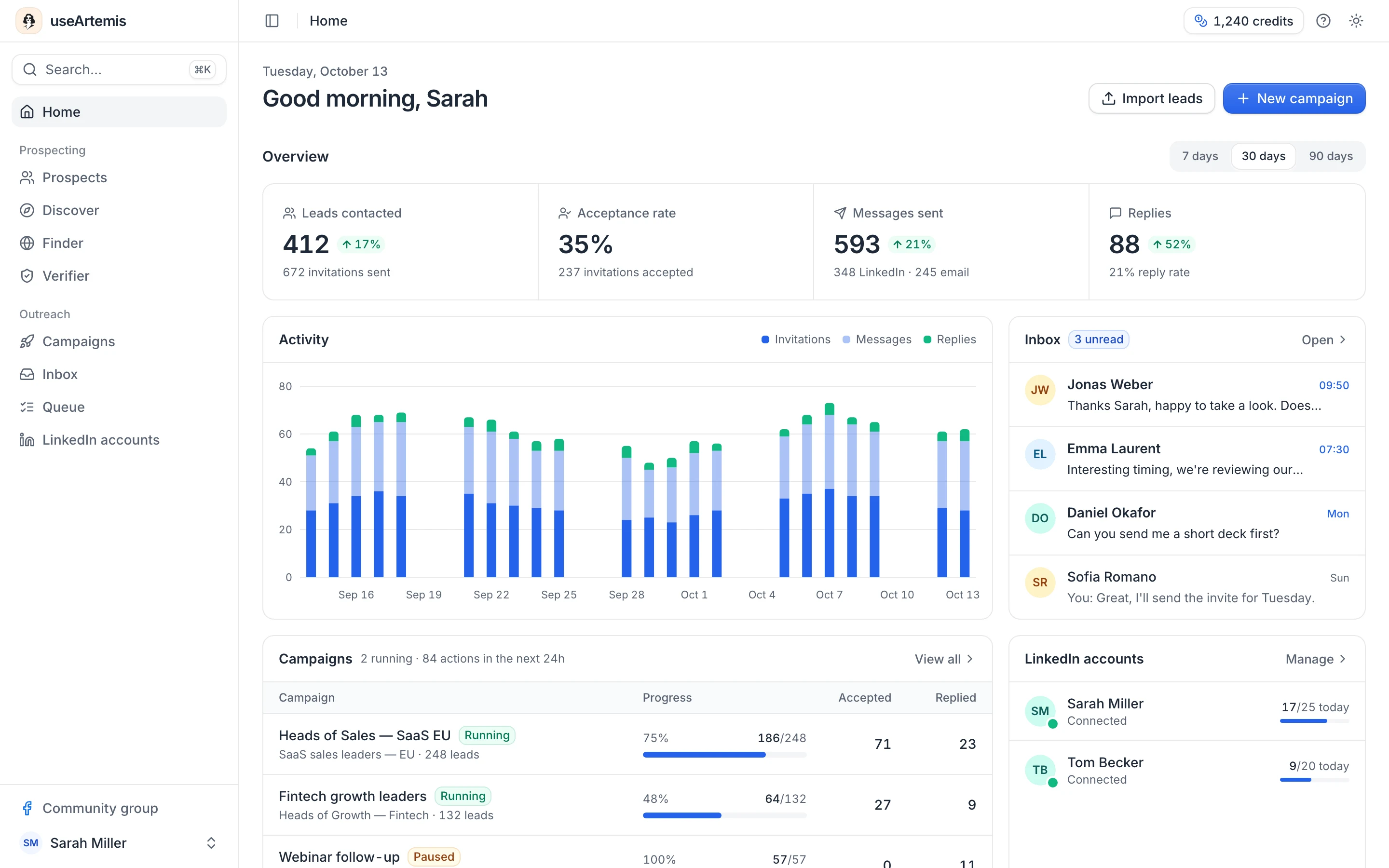Click the Leads contacted 412 stat

[401, 242]
